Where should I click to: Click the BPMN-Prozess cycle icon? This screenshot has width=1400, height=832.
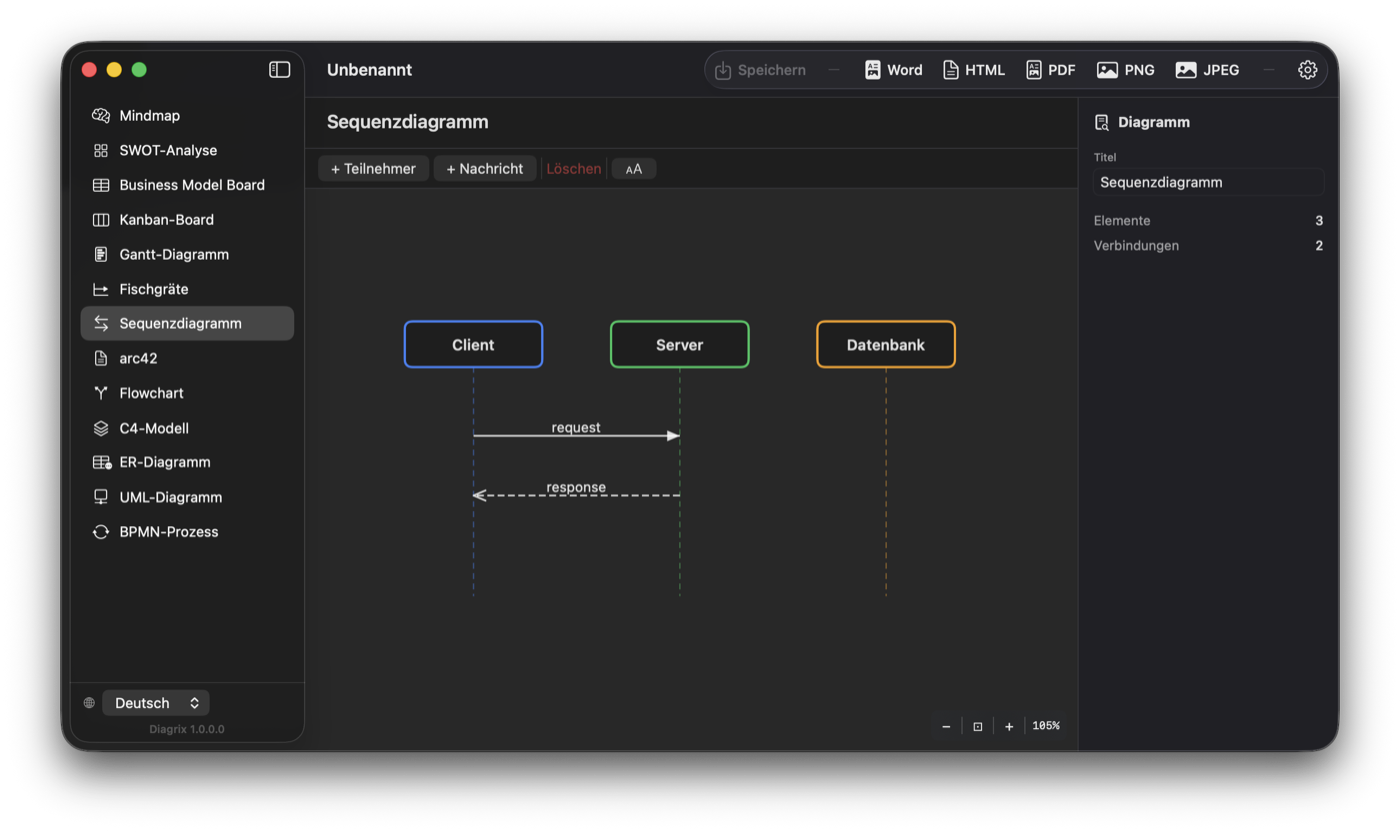101,532
